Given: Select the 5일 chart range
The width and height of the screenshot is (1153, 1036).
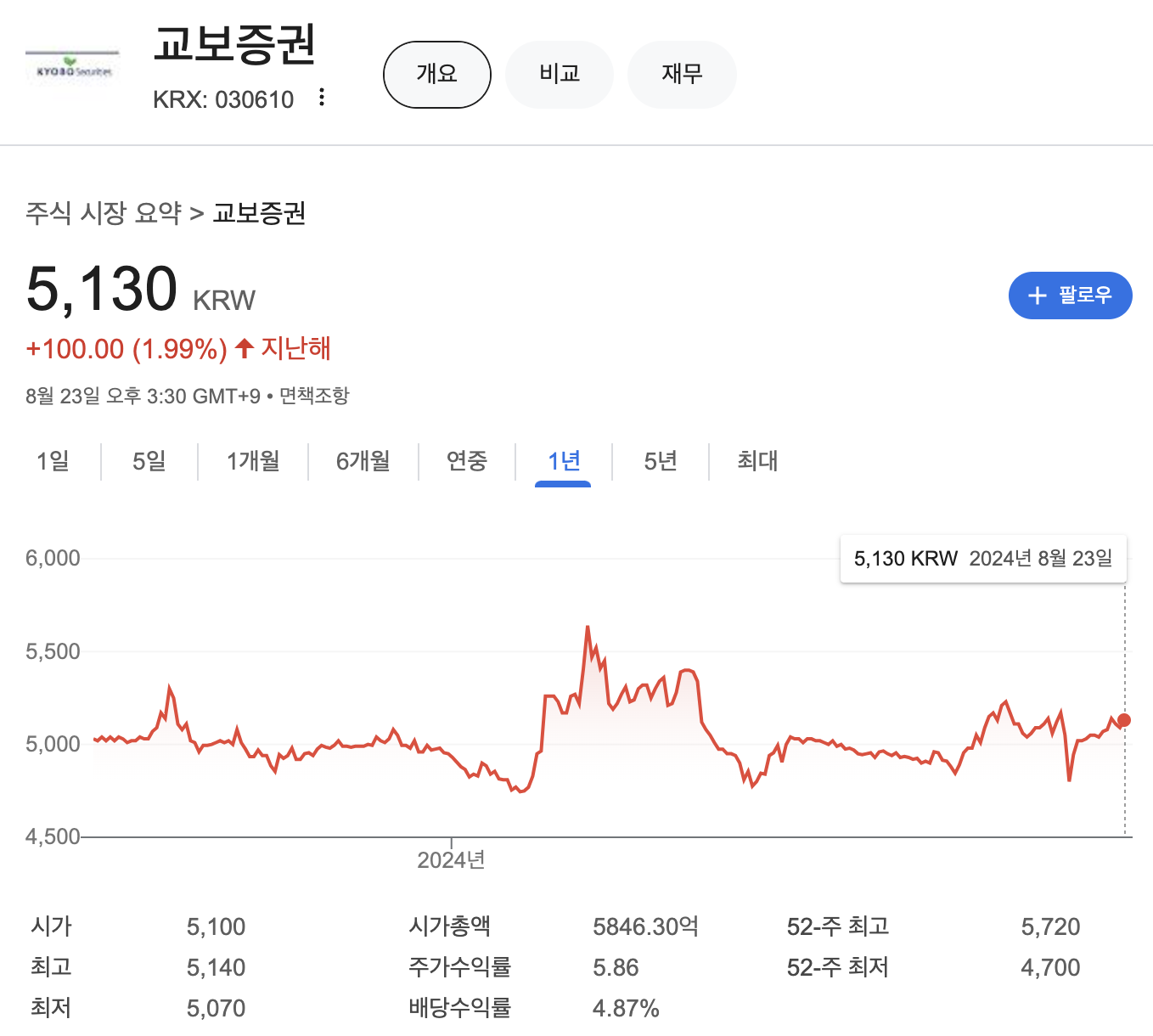Looking at the screenshot, I should click(x=149, y=461).
